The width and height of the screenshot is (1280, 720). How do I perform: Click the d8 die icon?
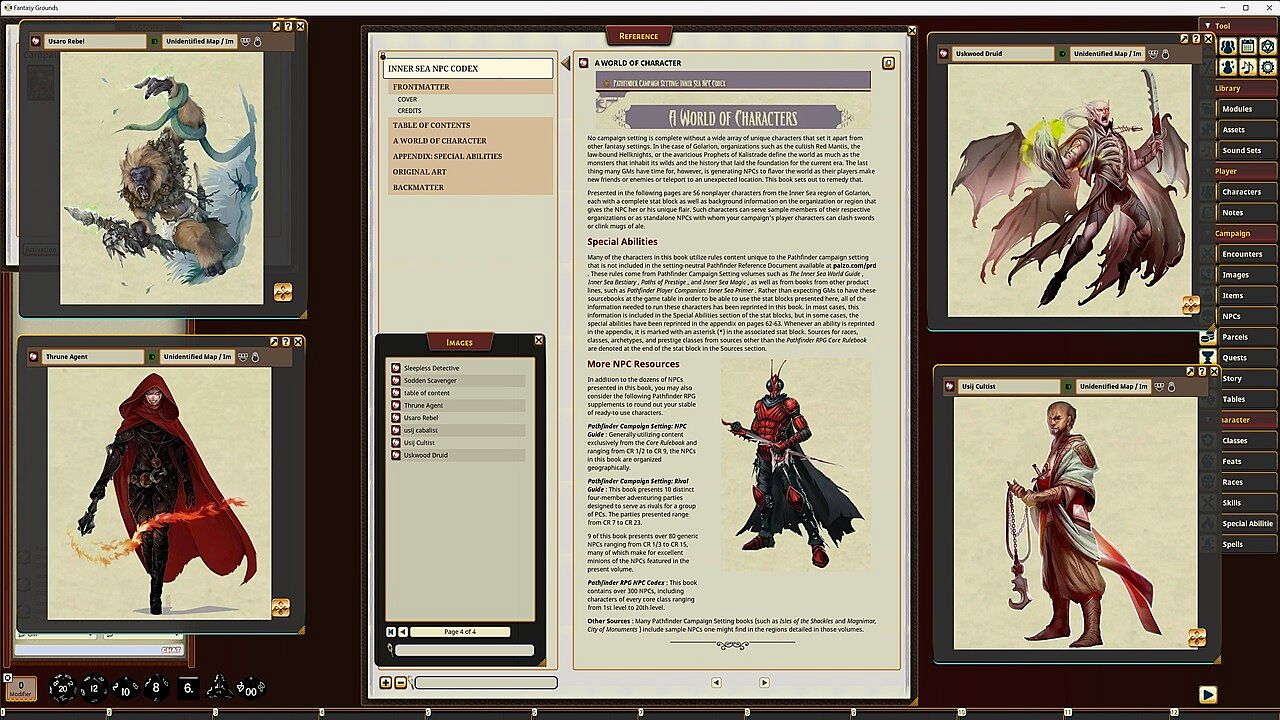pos(156,688)
